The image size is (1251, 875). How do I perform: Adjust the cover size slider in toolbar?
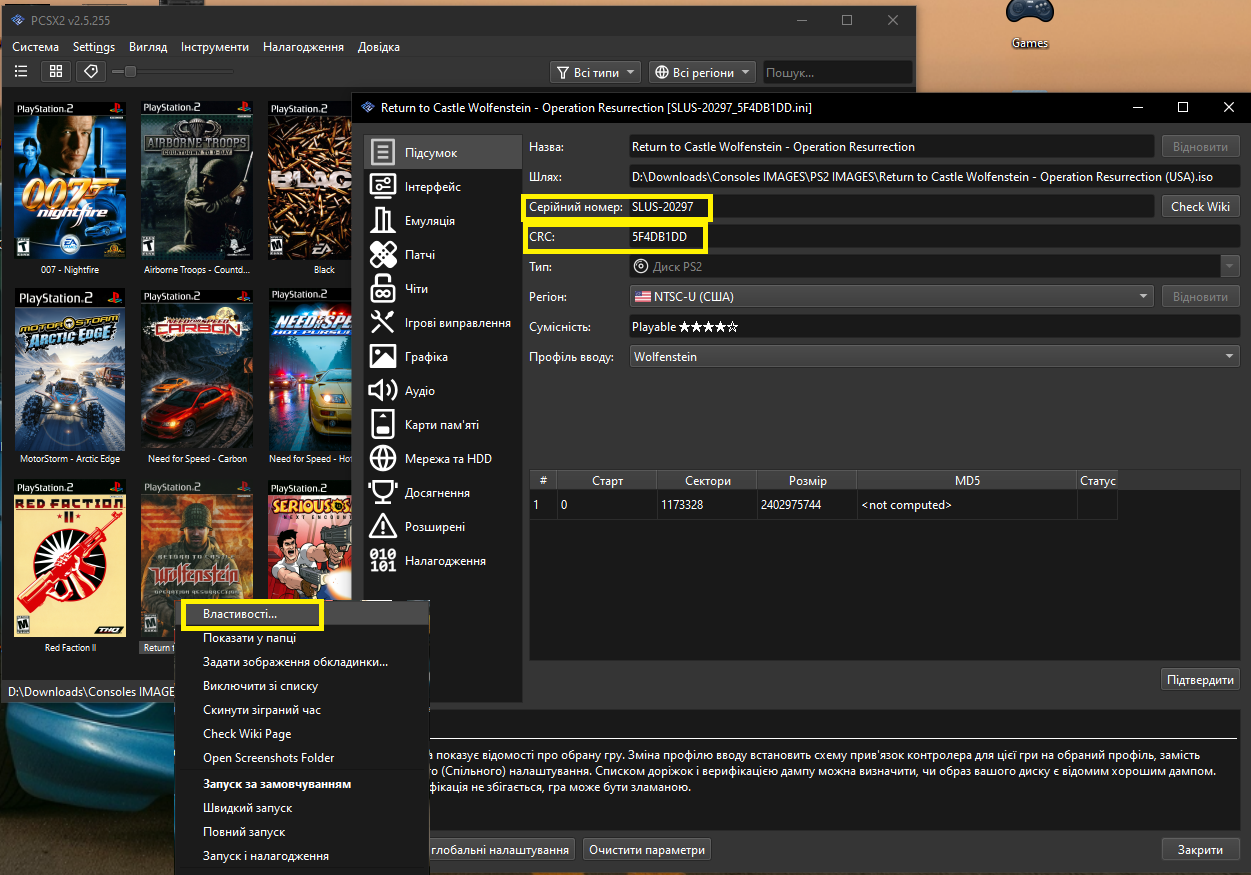(x=130, y=72)
